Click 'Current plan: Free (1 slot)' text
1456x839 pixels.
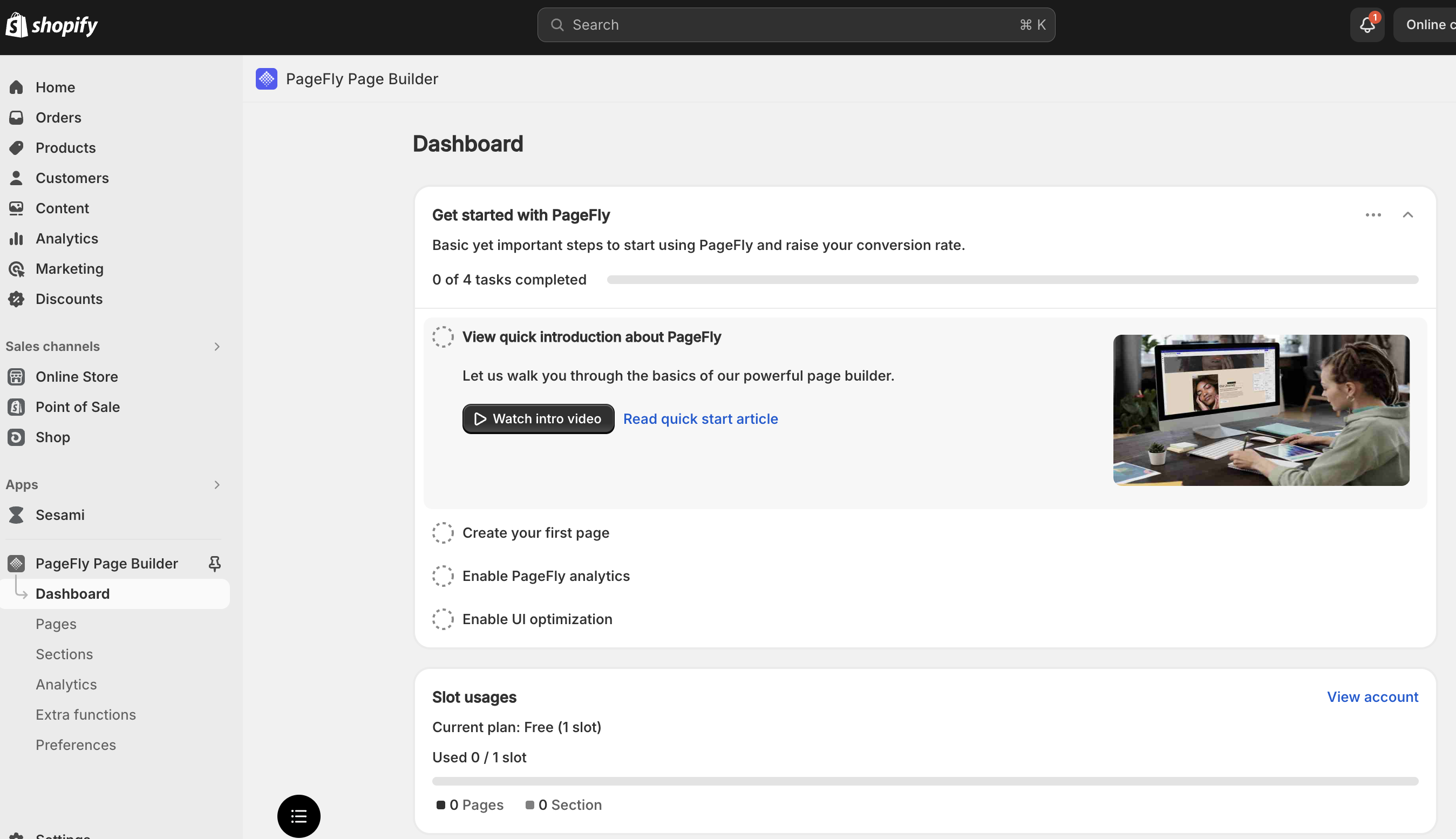coord(516,727)
